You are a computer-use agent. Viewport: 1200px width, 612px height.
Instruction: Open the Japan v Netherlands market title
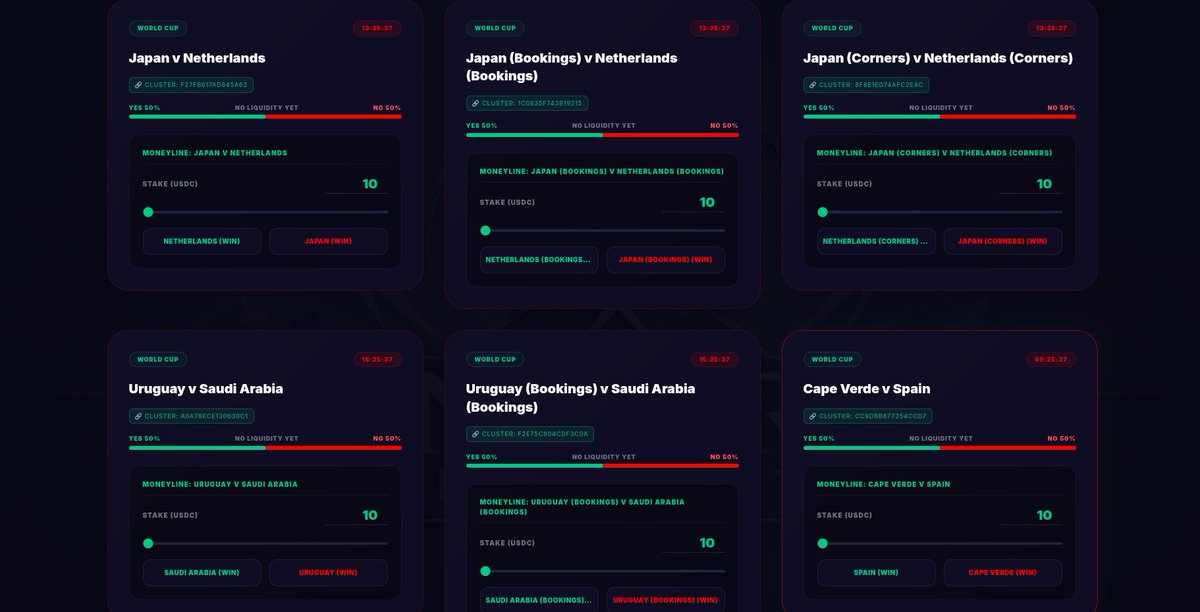[x=197, y=58]
